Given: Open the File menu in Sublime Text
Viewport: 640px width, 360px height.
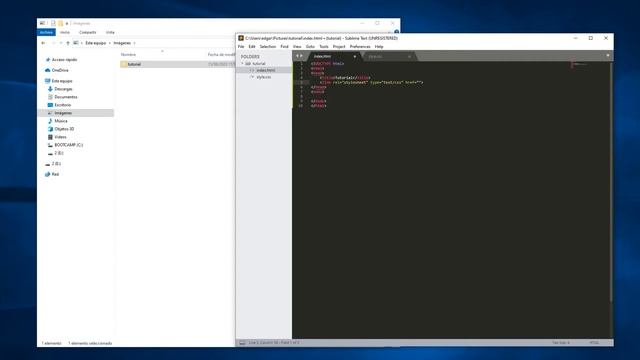Looking at the screenshot, I should (241, 47).
